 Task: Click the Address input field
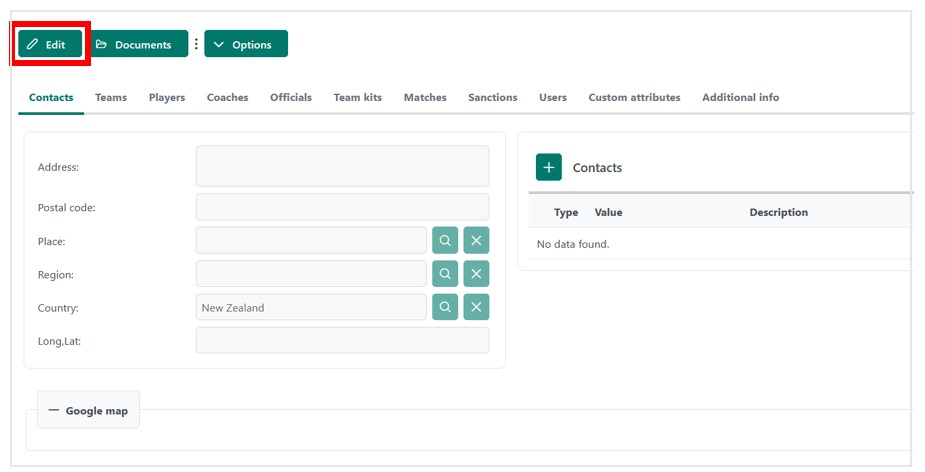[x=342, y=166]
